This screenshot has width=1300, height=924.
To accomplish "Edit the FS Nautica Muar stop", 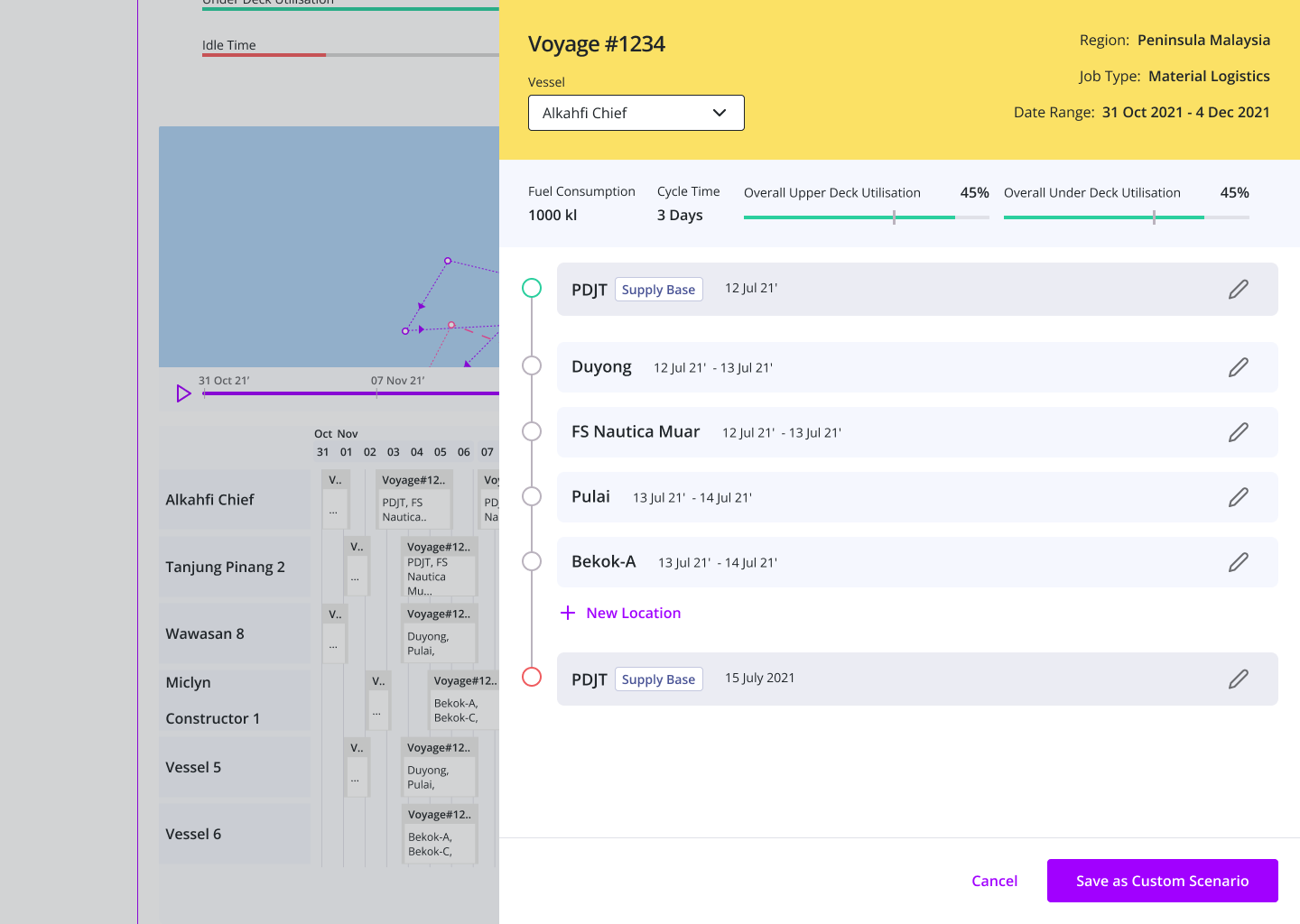I will point(1238,432).
